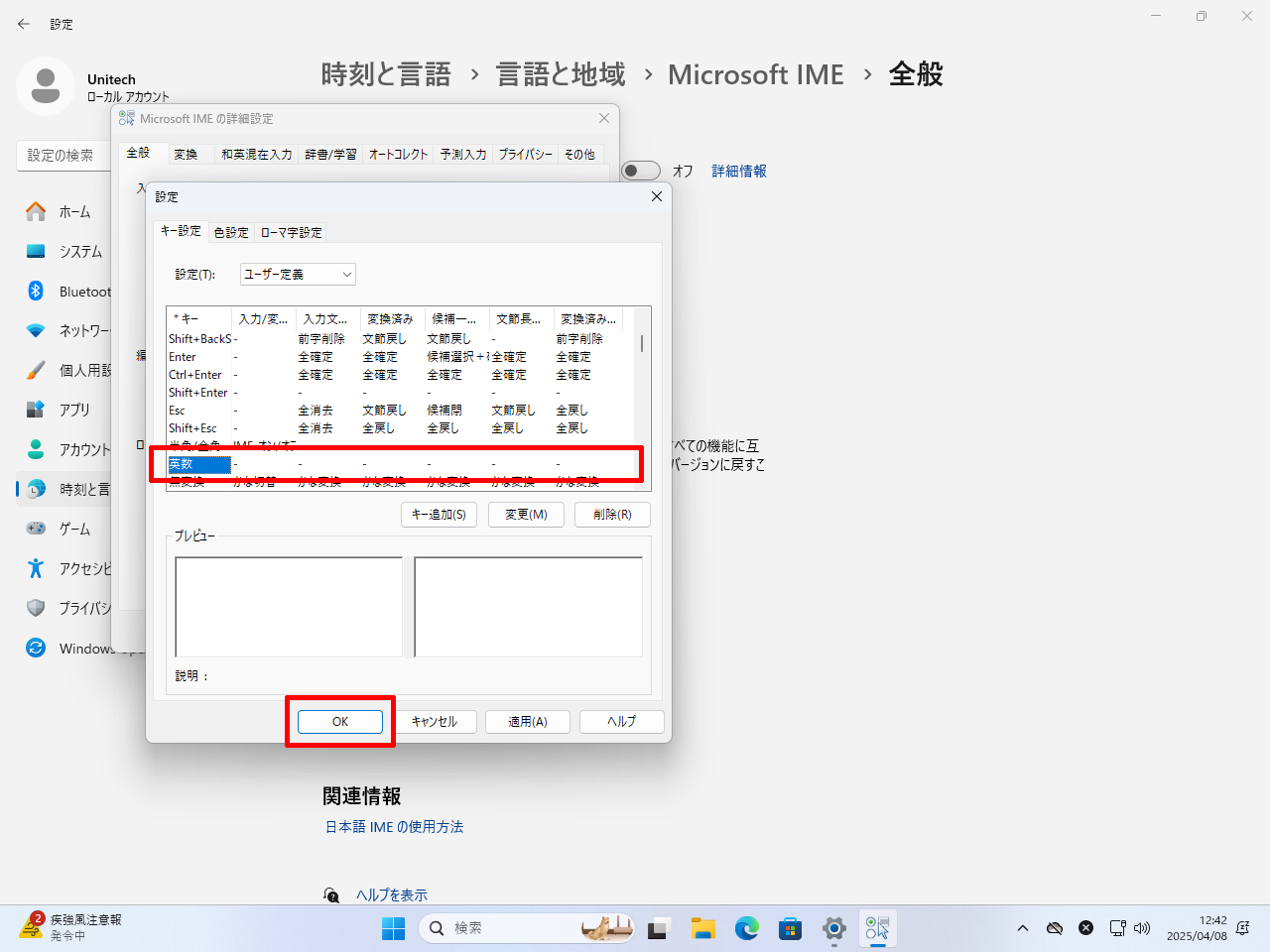Select 時刻と言語 in the sidebar
The width and height of the screenshot is (1270, 952).
point(63,490)
